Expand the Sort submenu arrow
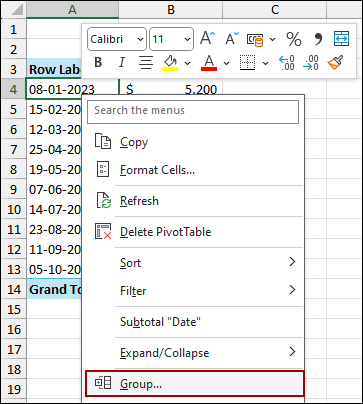 coord(292,262)
